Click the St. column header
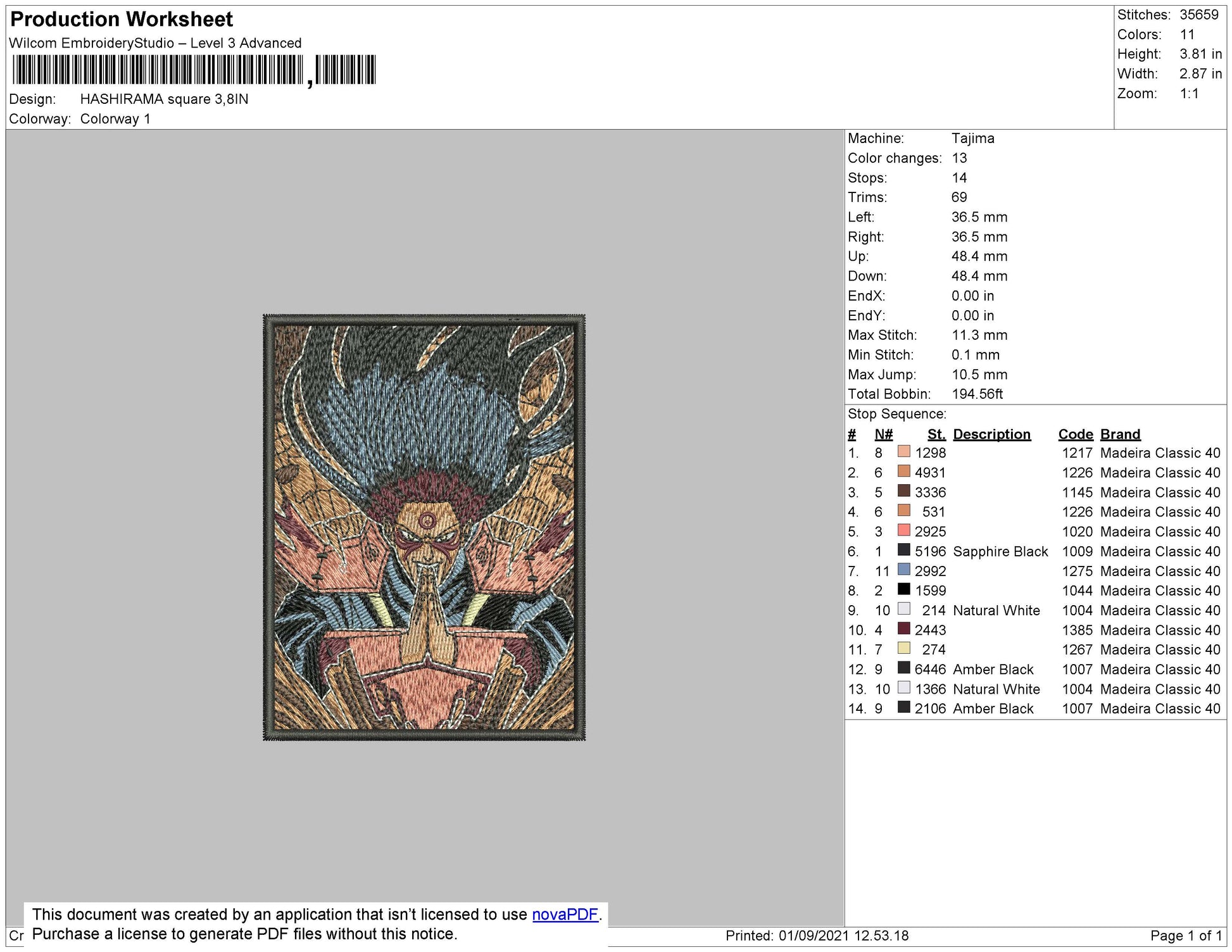This screenshot has width=1232, height=952. [x=936, y=434]
